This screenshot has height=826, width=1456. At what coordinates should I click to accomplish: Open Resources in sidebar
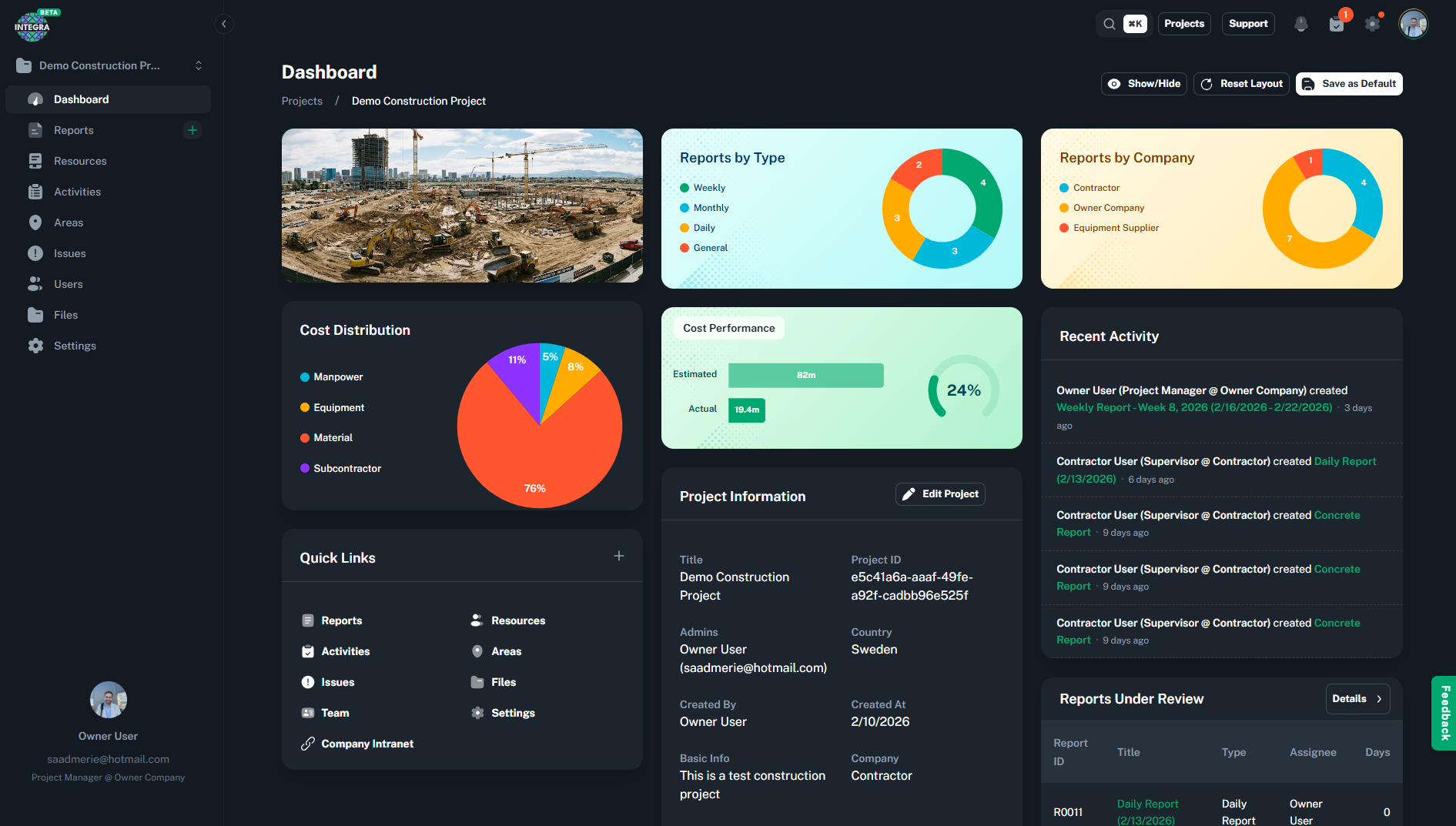[x=108, y=161]
